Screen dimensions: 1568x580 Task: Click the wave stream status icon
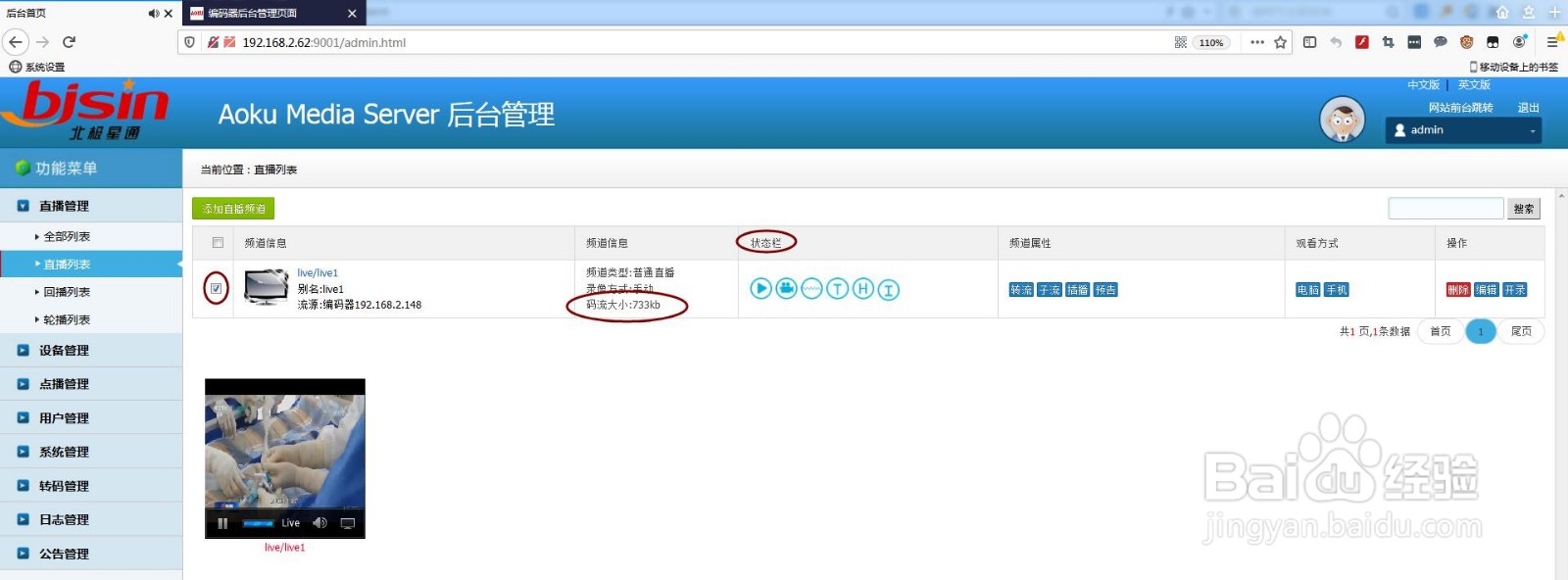point(811,289)
